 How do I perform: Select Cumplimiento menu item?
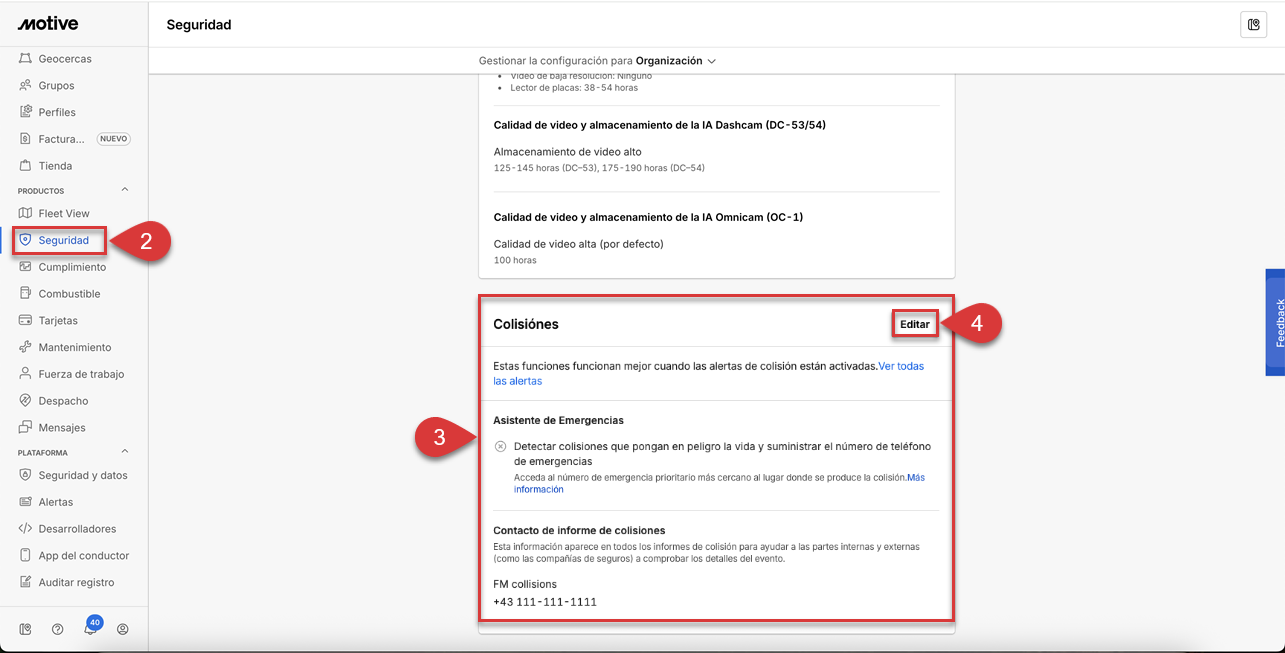[74, 267]
